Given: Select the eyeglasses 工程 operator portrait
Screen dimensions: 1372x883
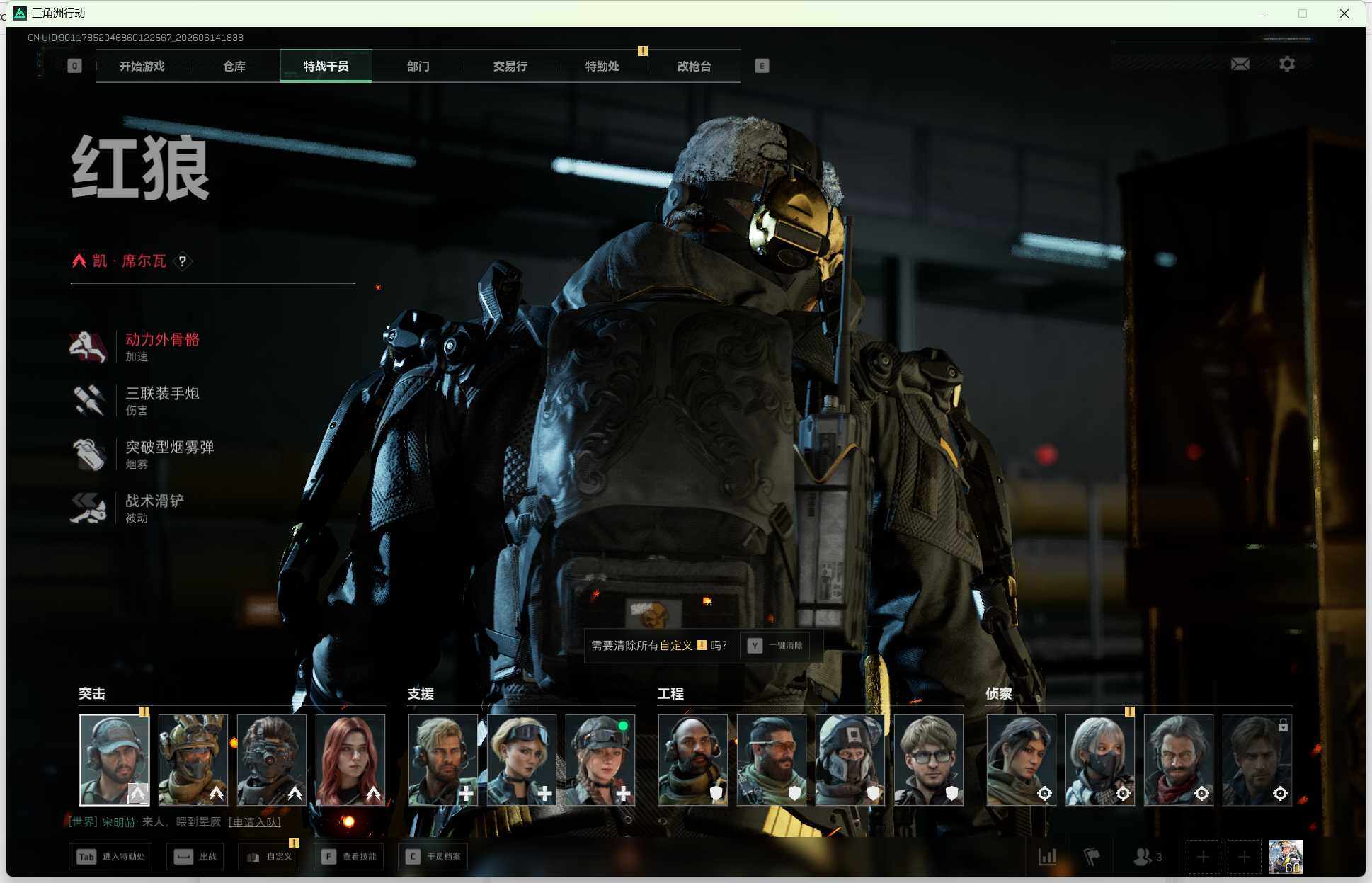Looking at the screenshot, I should click(929, 760).
